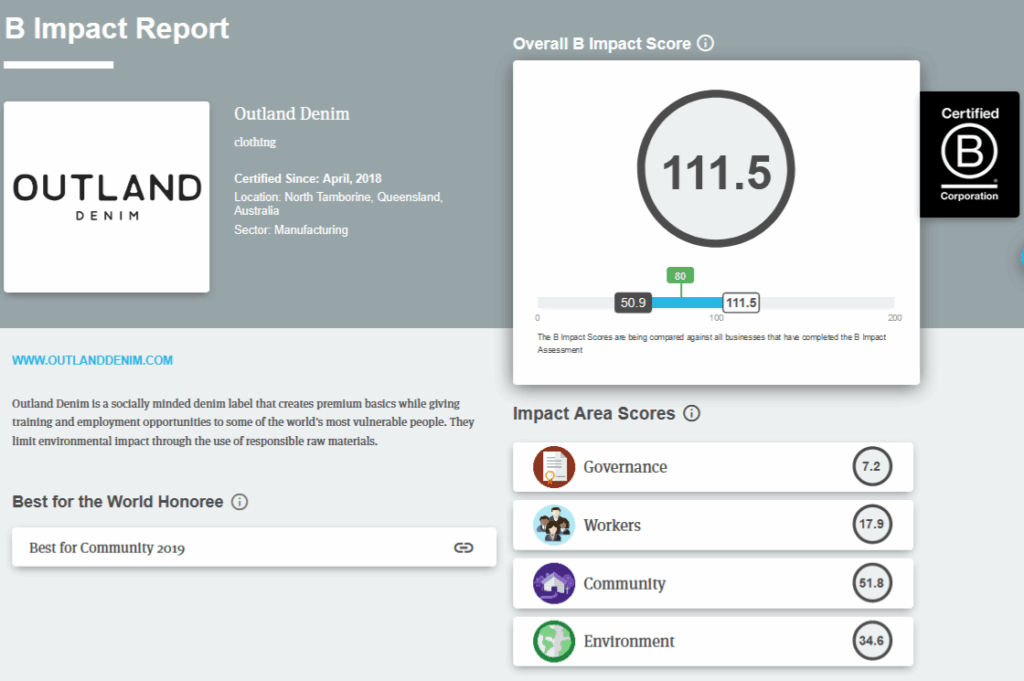Image resolution: width=1024 pixels, height=681 pixels.
Task: Click the Governance 7.2 score badge
Action: (872, 466)
